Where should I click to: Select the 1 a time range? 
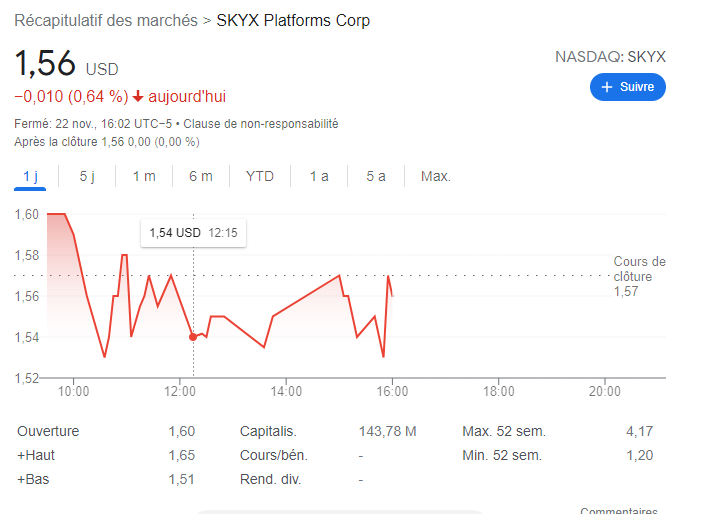[x=319, y=176]
